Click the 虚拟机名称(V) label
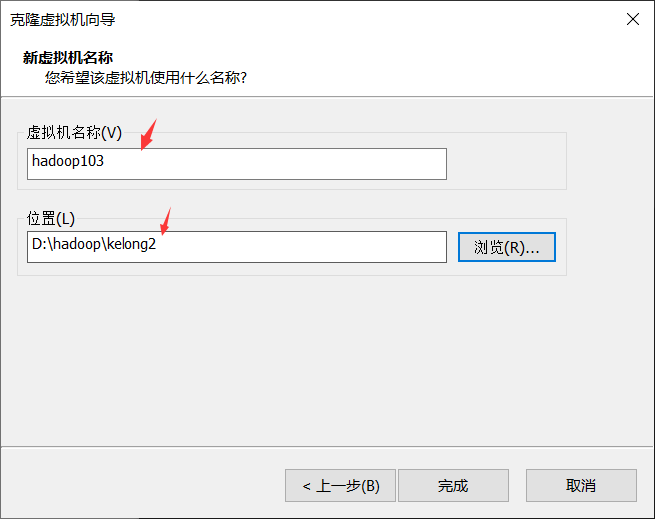 [74, 132]
